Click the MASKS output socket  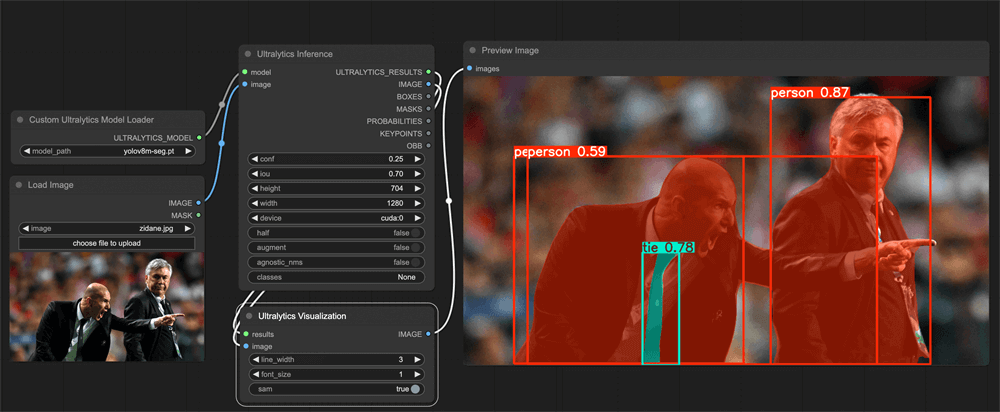tap(429, 109)
